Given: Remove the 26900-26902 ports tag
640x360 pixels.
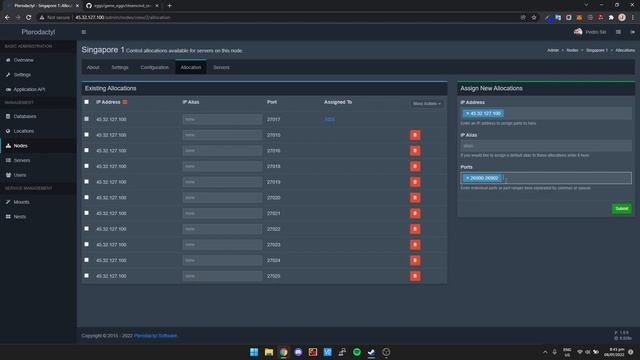Looking at the screenshot, I should (467, 178).
